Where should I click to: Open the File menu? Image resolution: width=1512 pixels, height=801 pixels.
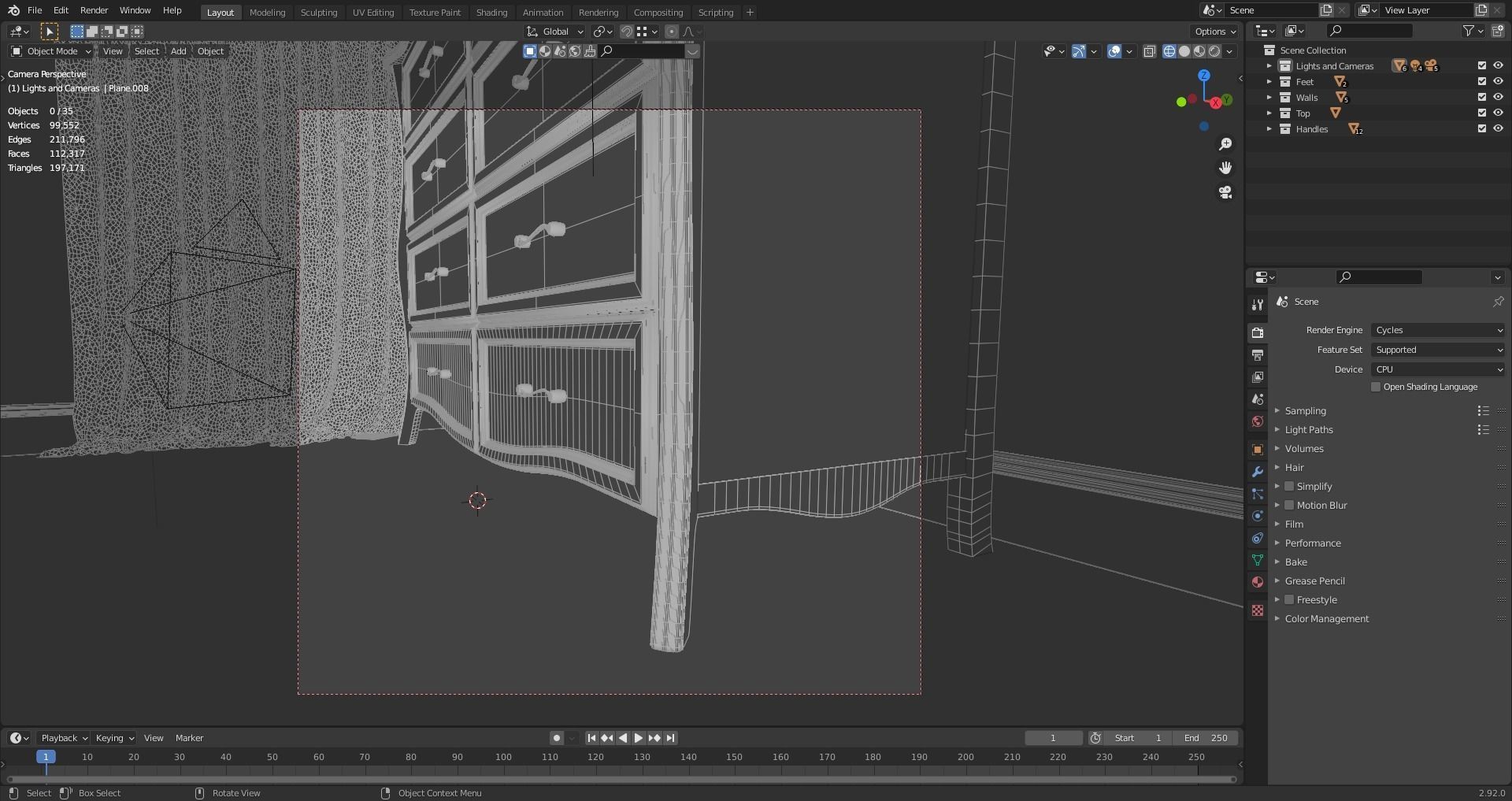coord(35,11)
